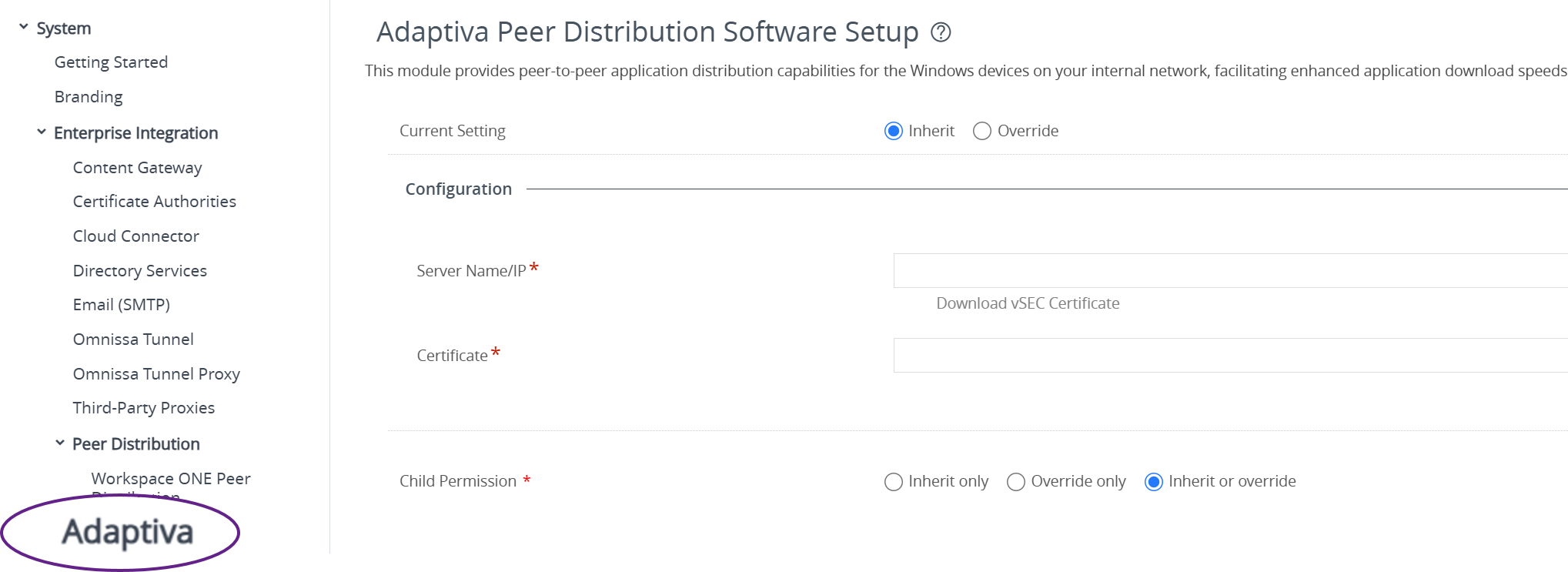Go to Content Gateway settings

(x=137, y=168)
